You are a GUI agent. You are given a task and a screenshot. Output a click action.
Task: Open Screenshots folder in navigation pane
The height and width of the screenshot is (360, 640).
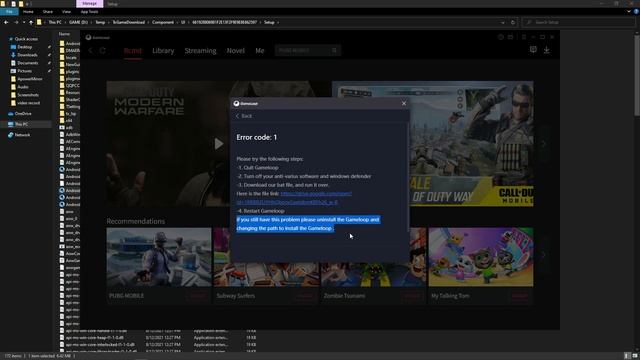click(28, 95)
